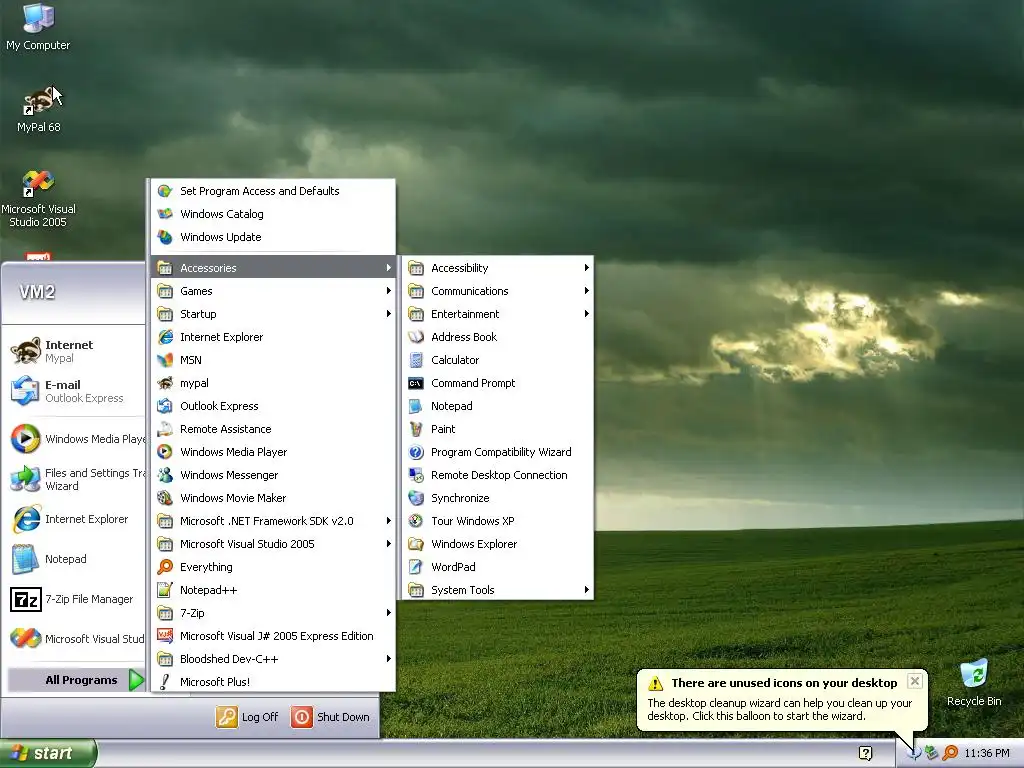Open Set Program Access and Defaults
Image resolution: width=1024 pixels, height=768 pixels.
[273, 191]
